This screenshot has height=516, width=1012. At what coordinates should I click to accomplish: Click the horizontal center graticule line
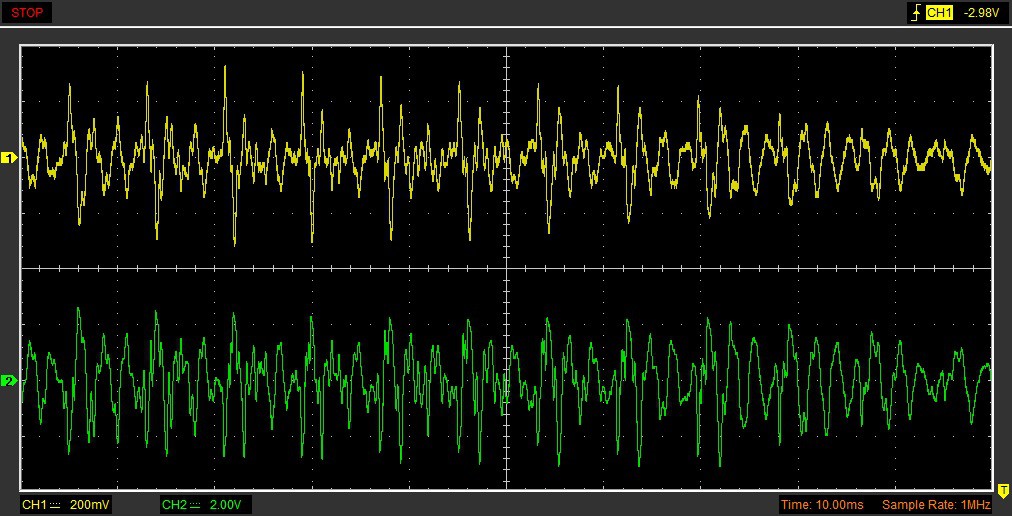[x=300, y=268]
